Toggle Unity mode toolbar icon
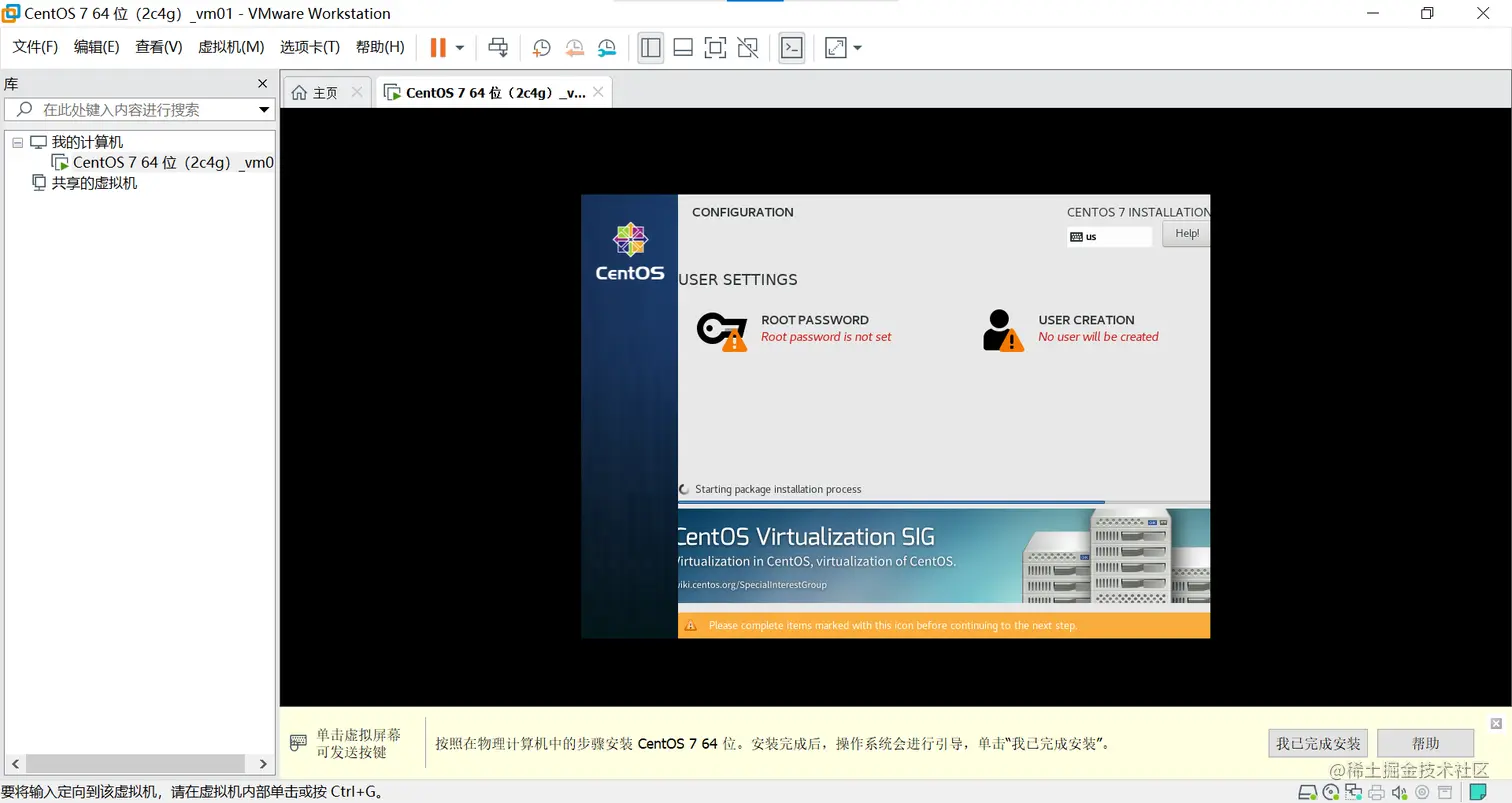1512x803 pixels. [x=747, y=47]
